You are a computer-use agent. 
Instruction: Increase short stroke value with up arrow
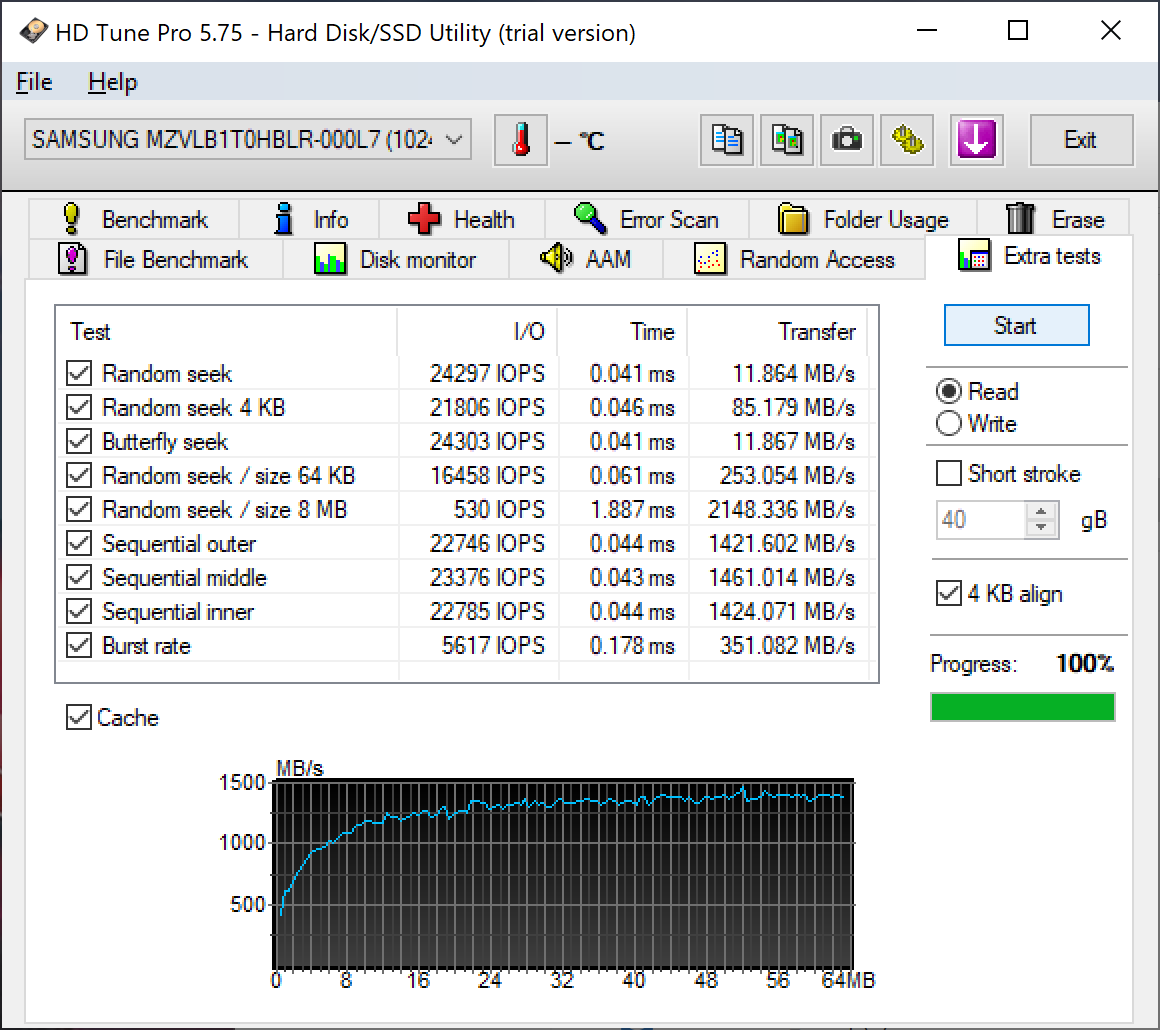pos(1042,511)
